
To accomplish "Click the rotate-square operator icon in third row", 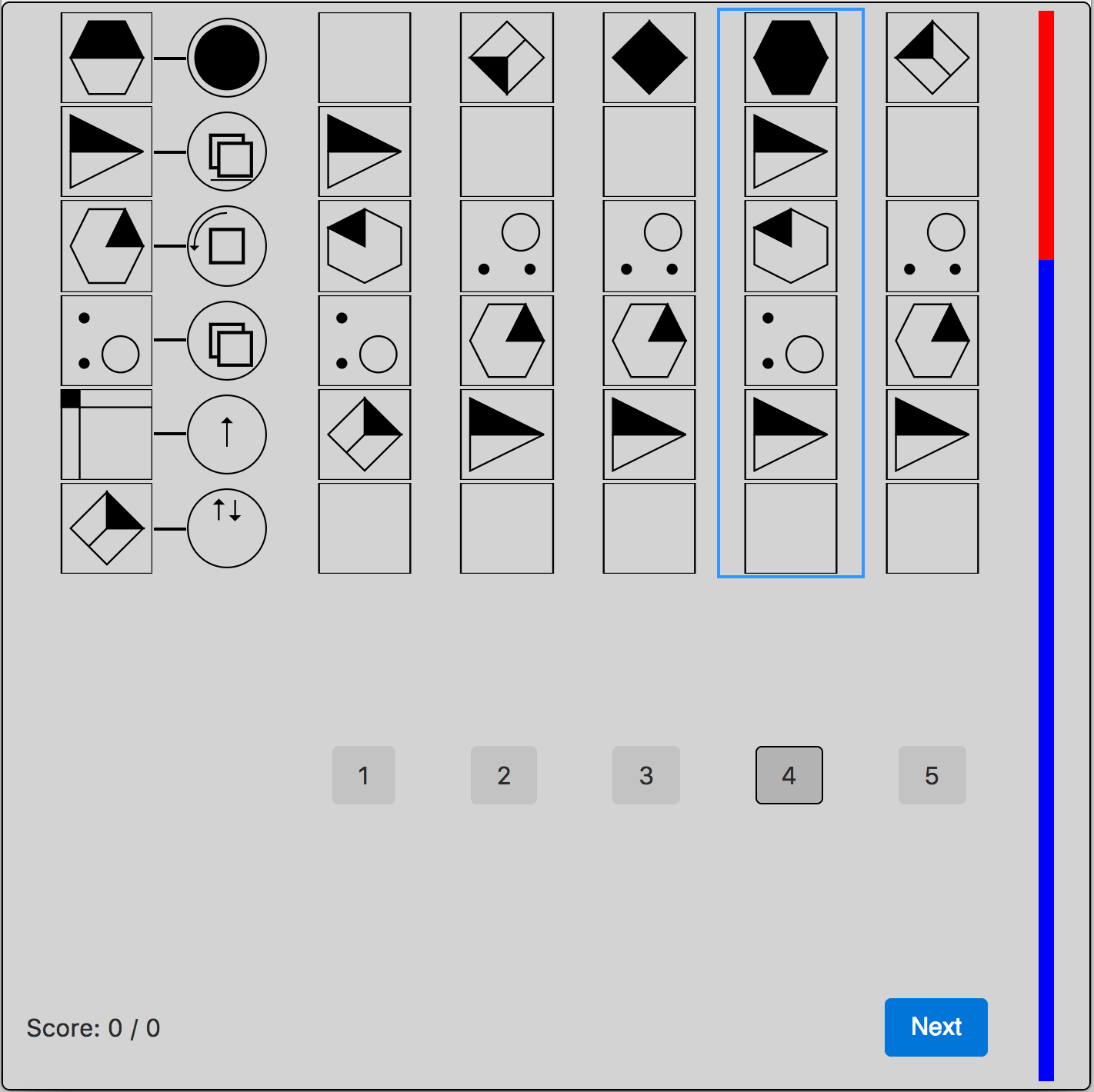I will 227,246.
